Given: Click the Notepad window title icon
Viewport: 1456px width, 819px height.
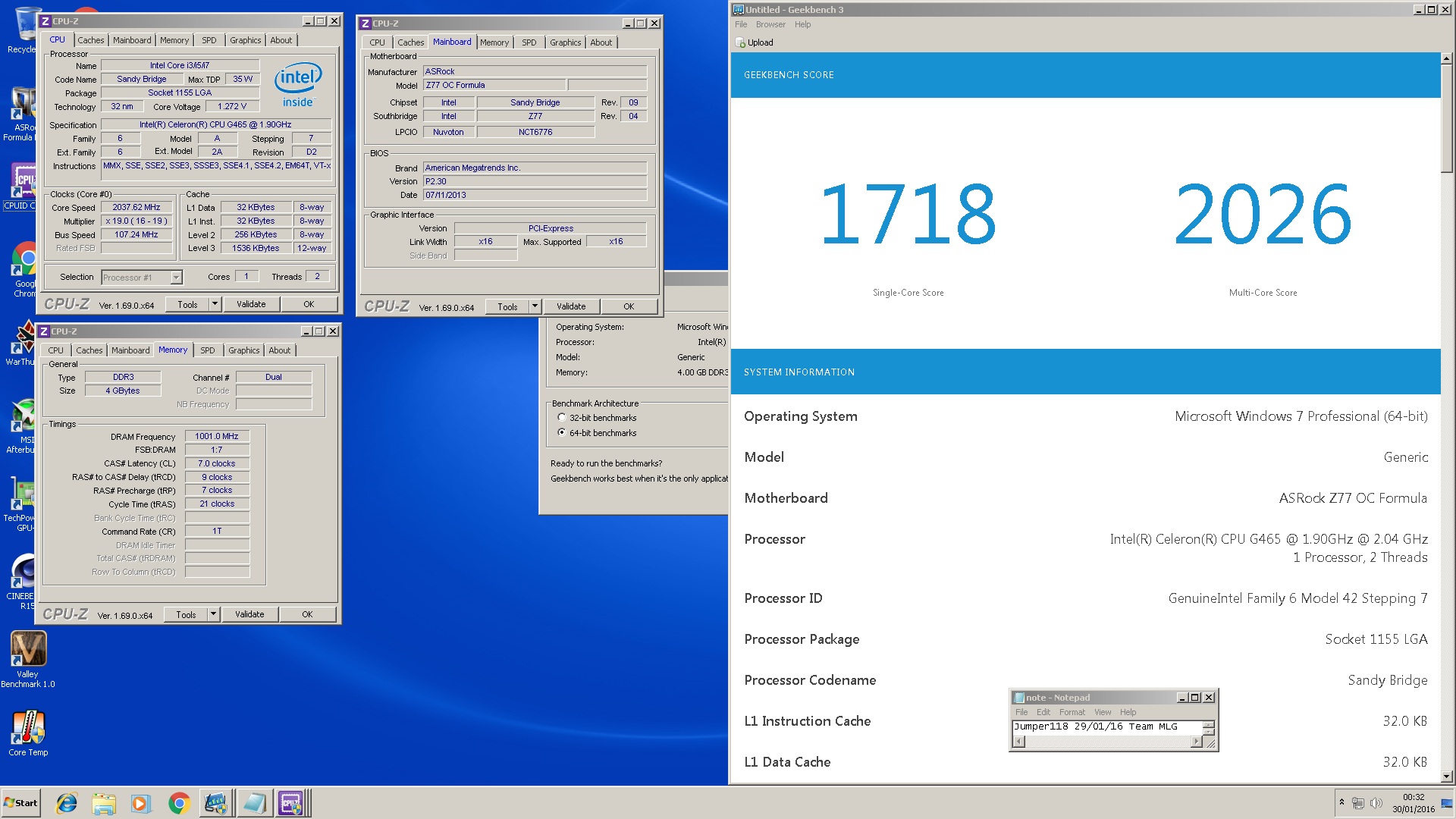Looking at the screenshot, I should (1019, 698).
